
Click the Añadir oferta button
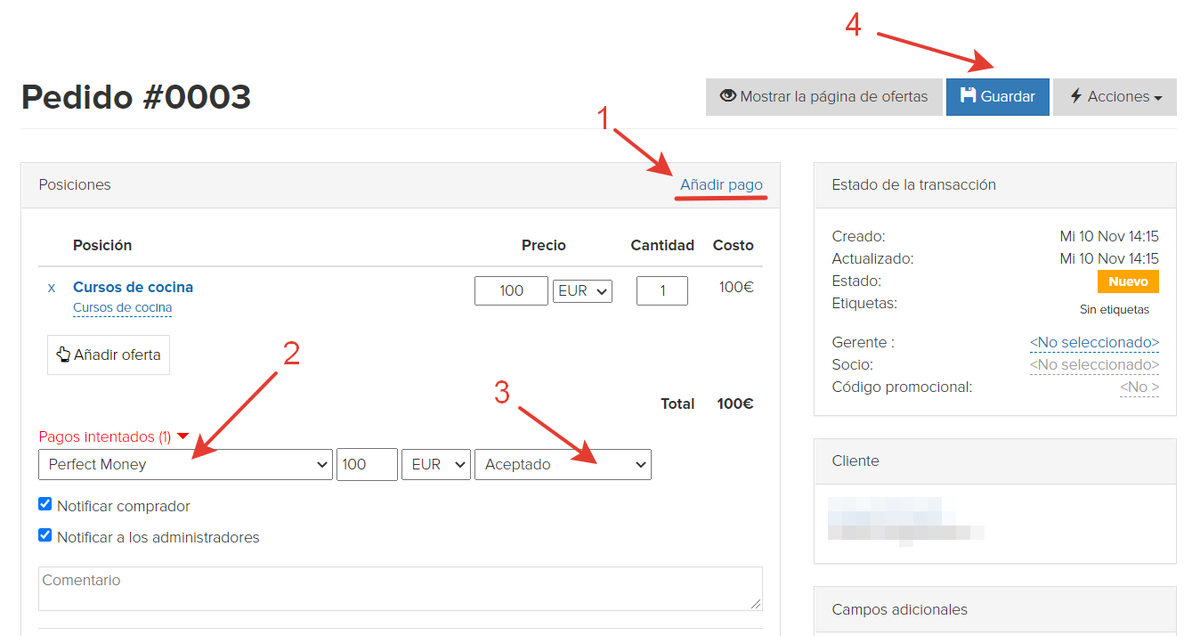(x=108, y=355)
